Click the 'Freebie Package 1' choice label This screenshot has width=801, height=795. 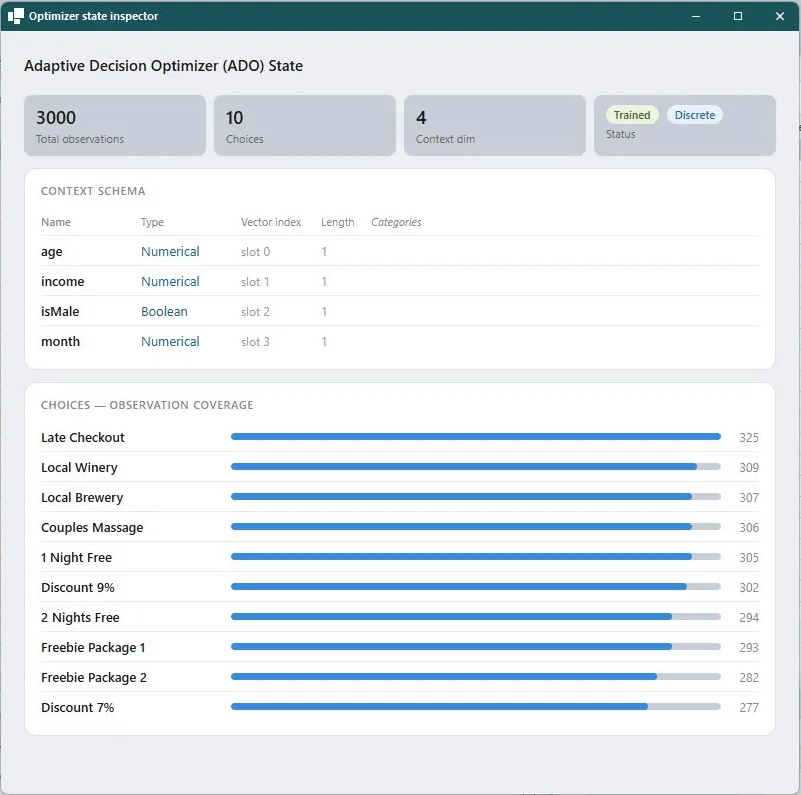(93, 647)
